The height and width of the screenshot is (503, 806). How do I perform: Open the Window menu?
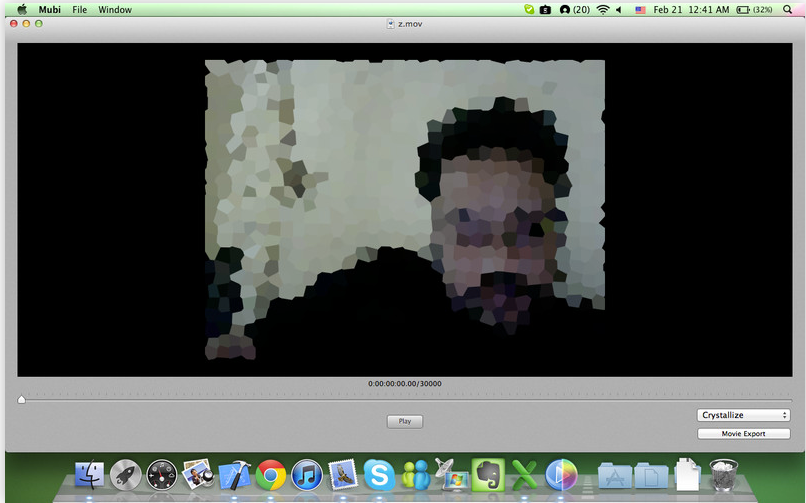point(115,10)
